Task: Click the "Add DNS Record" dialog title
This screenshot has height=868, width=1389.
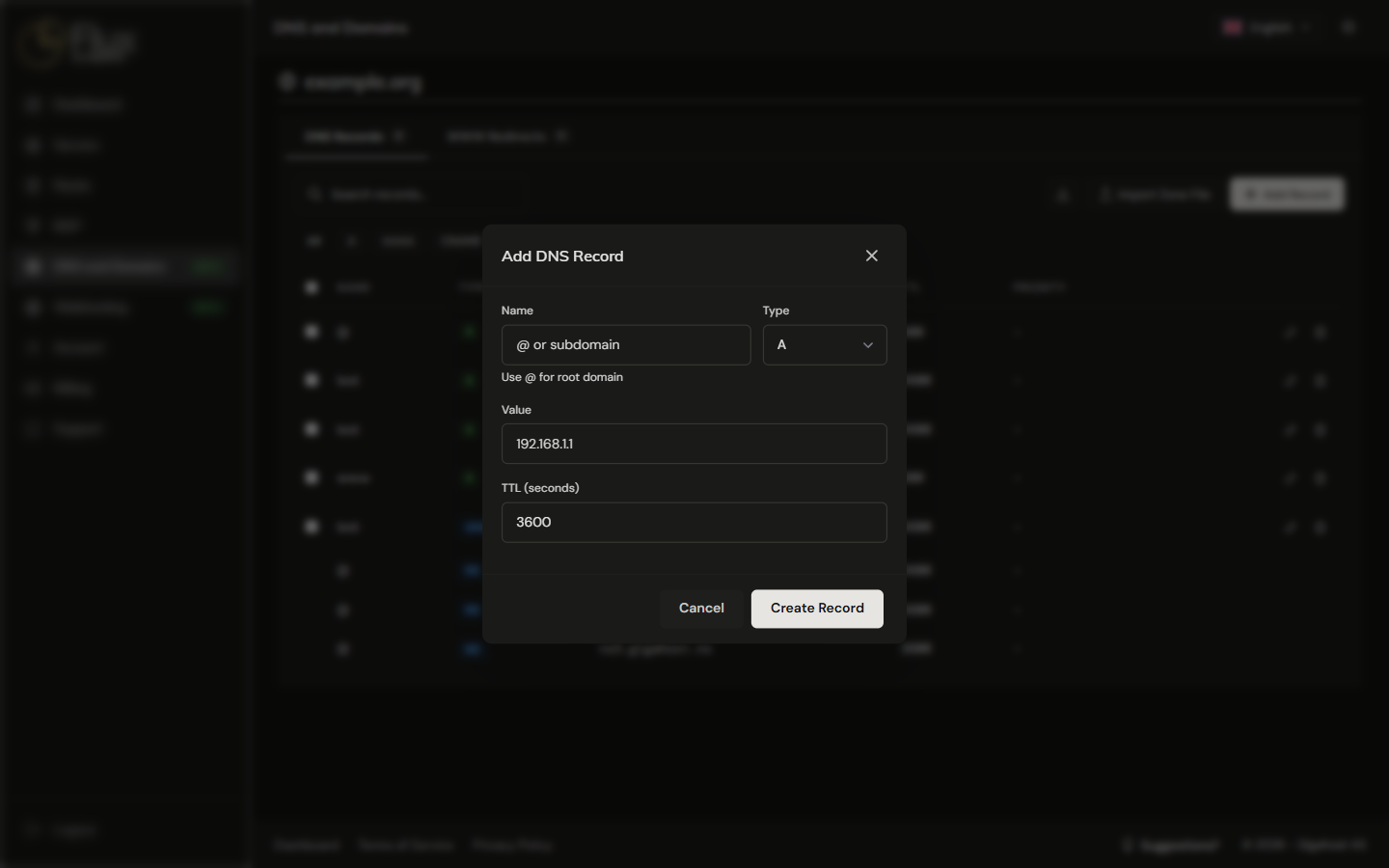Action: (562, 257)
